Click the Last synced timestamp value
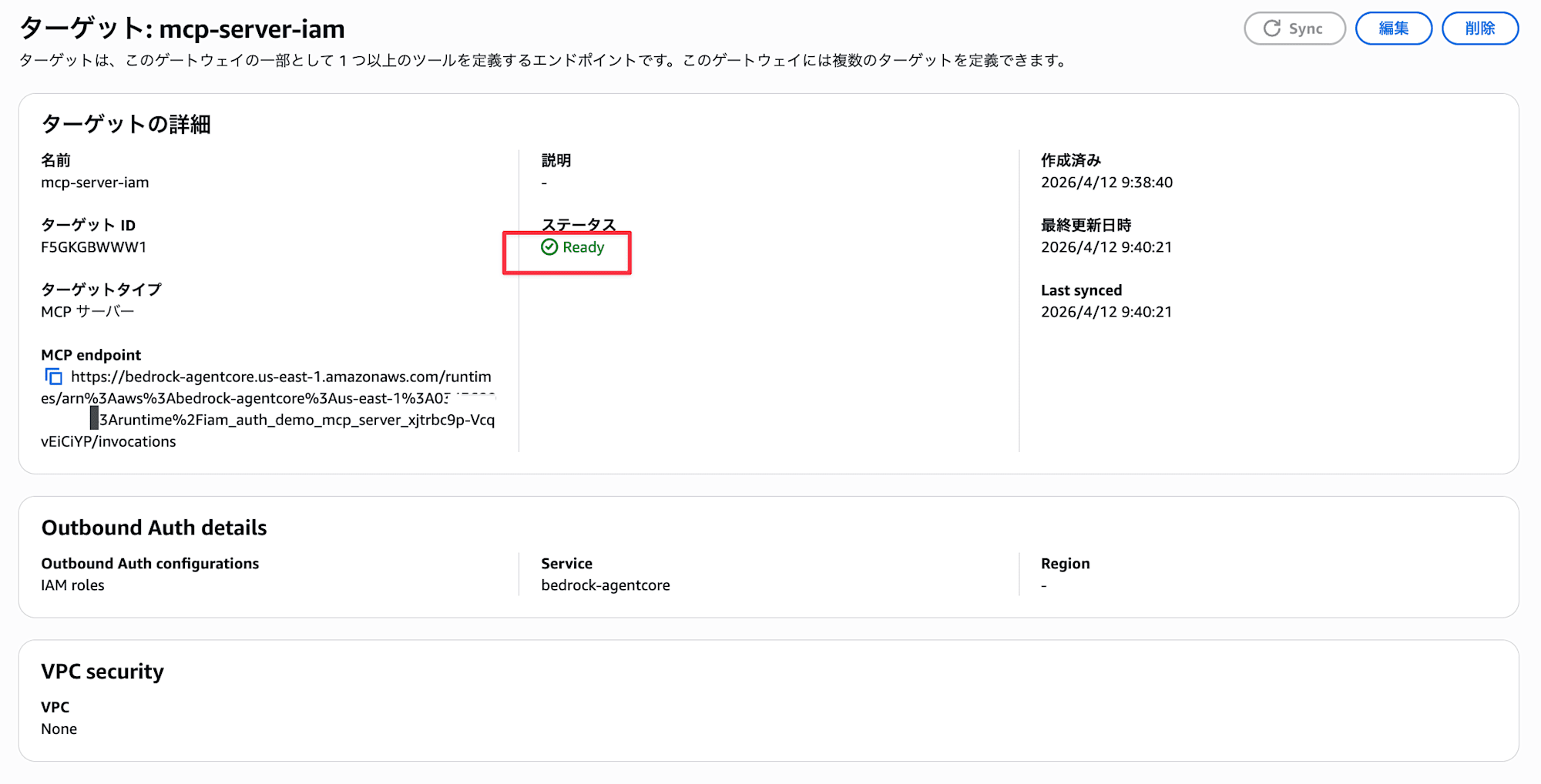Screen dimensions: 1541x784 pos(1106,312)
